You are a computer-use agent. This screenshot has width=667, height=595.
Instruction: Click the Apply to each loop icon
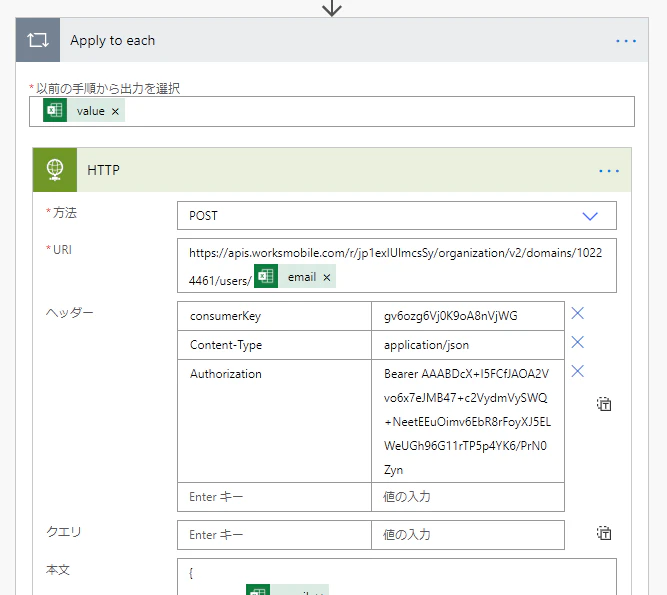click(38, 40)
